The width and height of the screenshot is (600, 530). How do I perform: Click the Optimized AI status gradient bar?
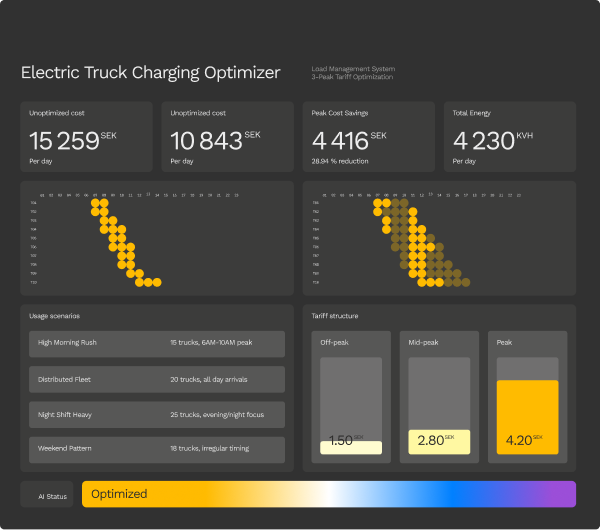(x=328, y=494)
